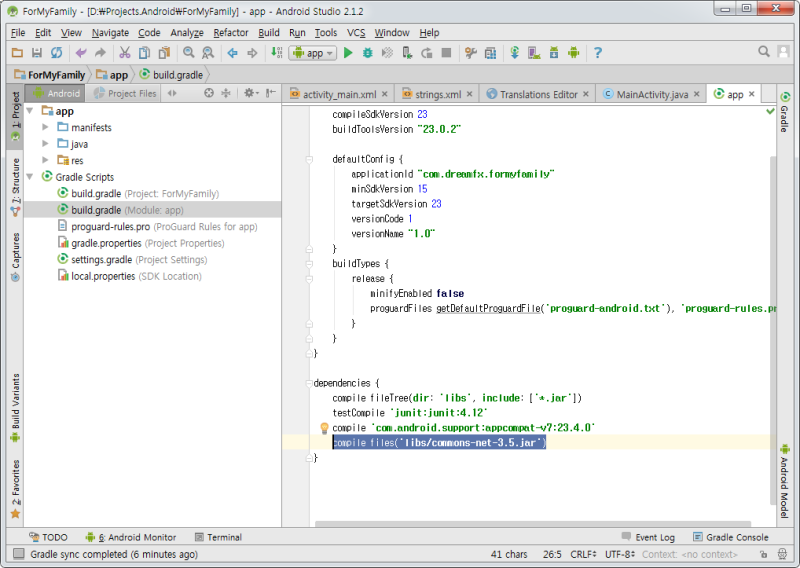Click the Save All toolbar icon
Viewport: 800px width, 568px height.
pyautogui.click(x=37, y=53)
